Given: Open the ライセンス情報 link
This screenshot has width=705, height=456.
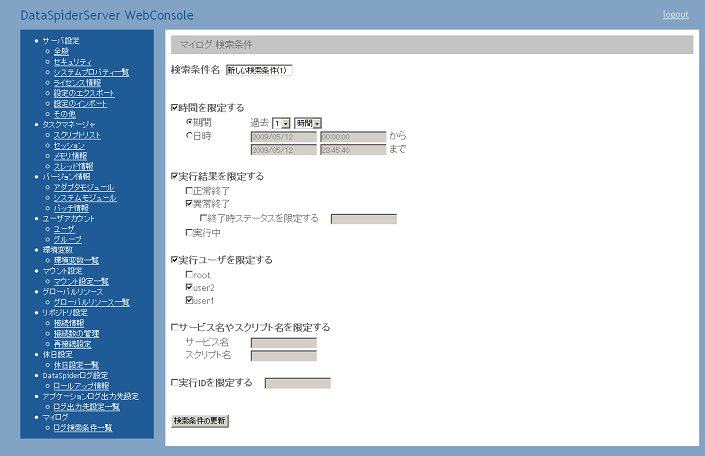Looking at the screenshot, I should [x=77, y=83].
